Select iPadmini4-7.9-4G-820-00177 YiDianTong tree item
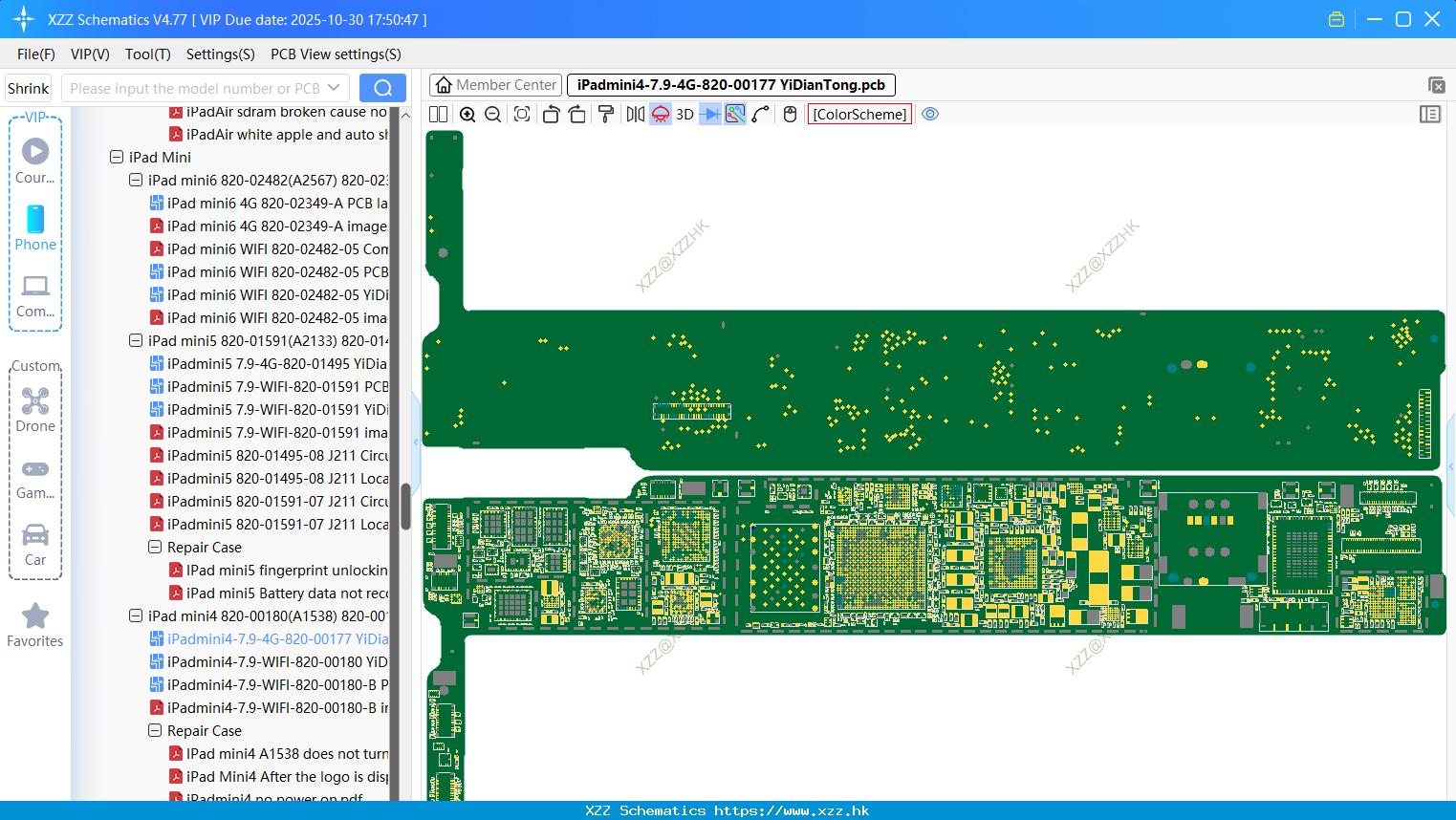The width and height of the screenshot is (1456, 820). point(269,638)
